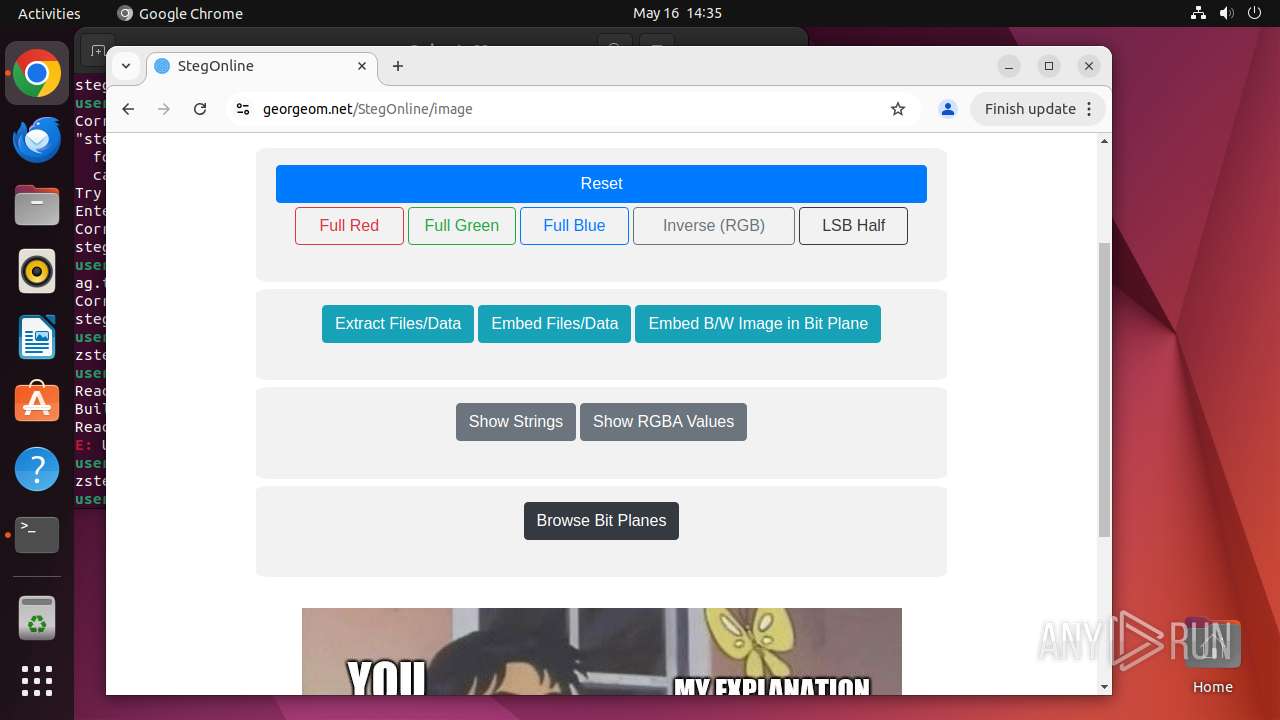Screen dimensions: 1280x720
Task: Show Applications grid
Action: (37, 681)
